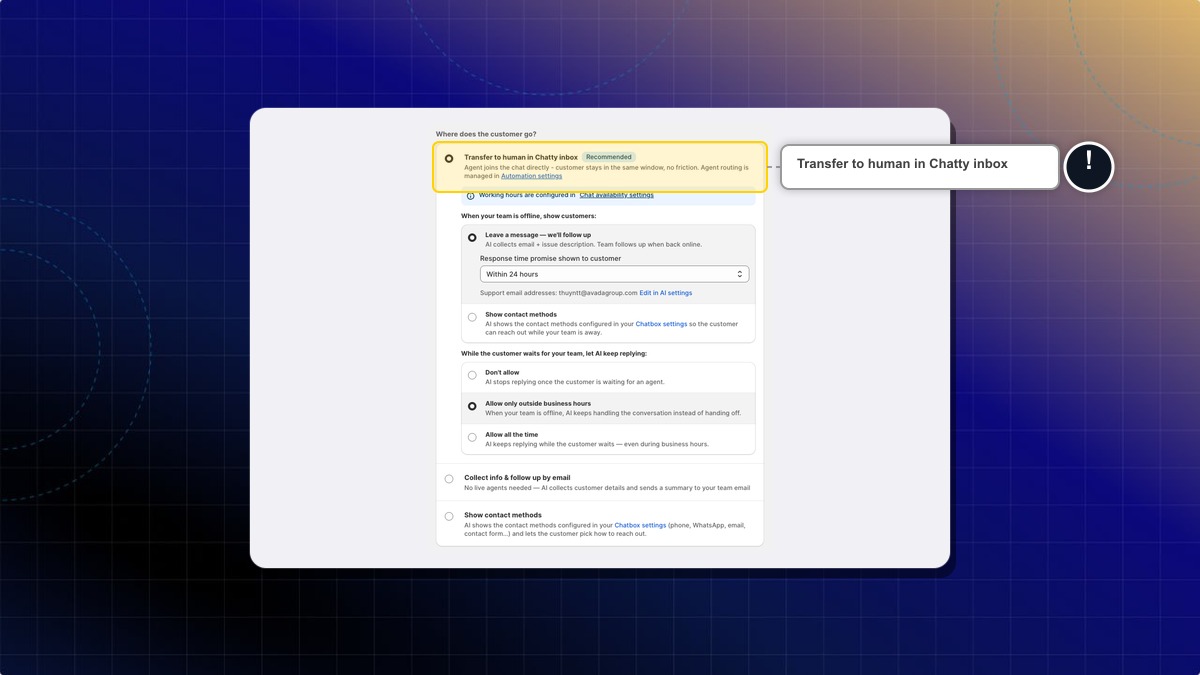Viewport: 1200px width, 675px height.
Task: Click Response time promise shown to customer label
Action: [550, 258]
